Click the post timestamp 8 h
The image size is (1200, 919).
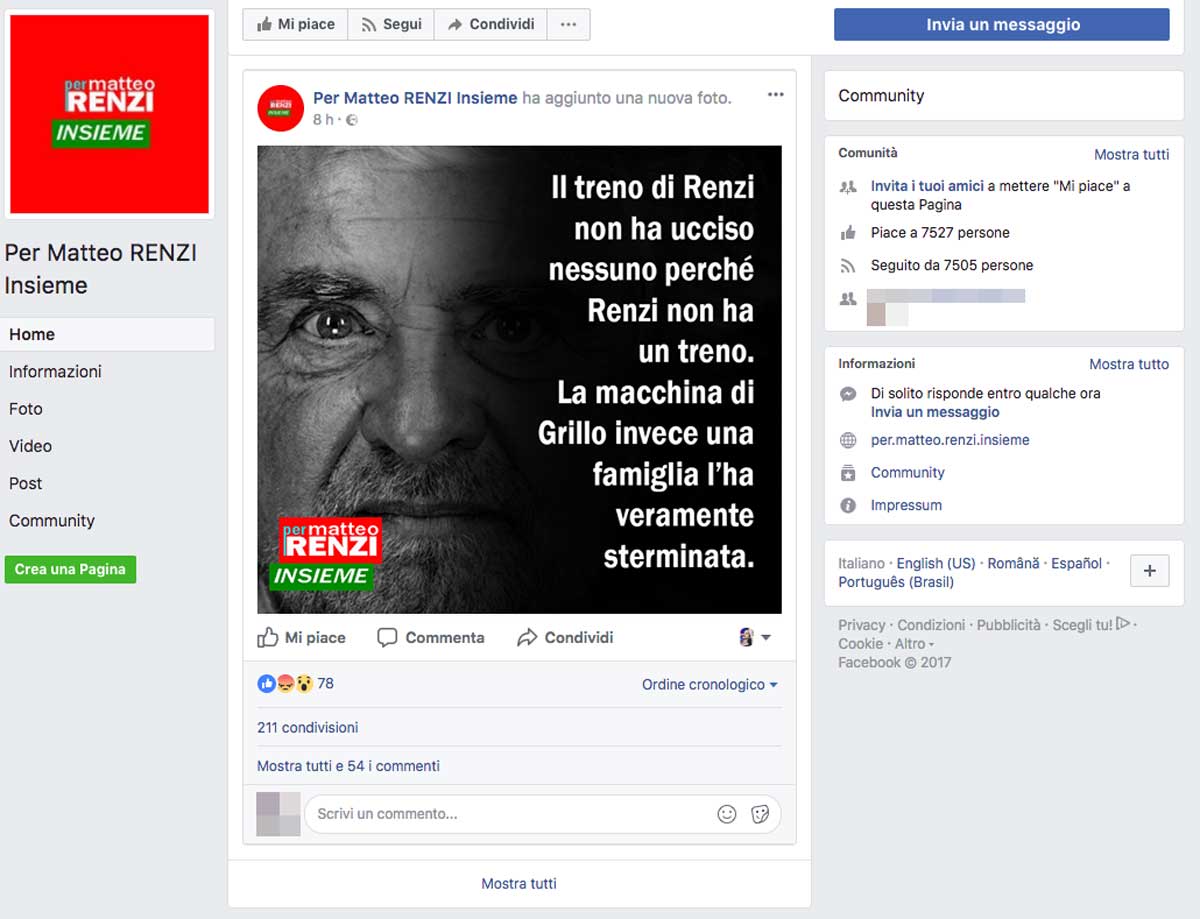(323, 120)
